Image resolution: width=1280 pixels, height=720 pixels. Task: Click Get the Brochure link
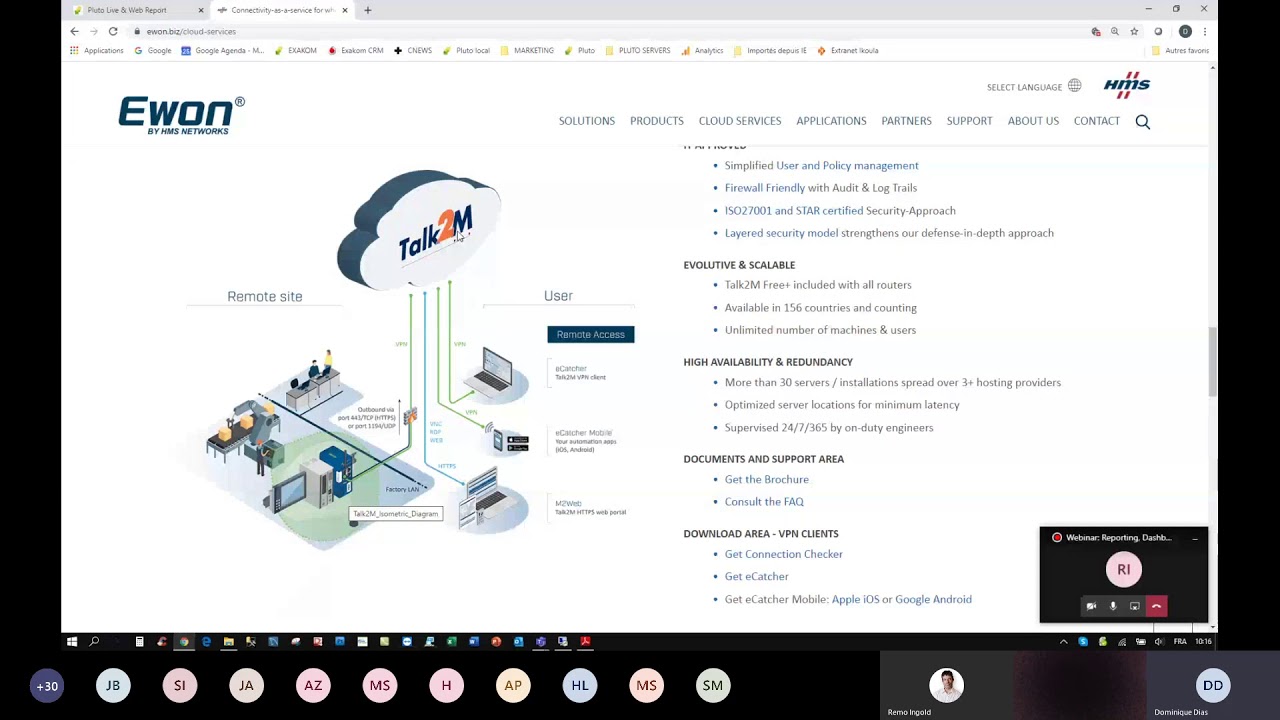point(767,480)
